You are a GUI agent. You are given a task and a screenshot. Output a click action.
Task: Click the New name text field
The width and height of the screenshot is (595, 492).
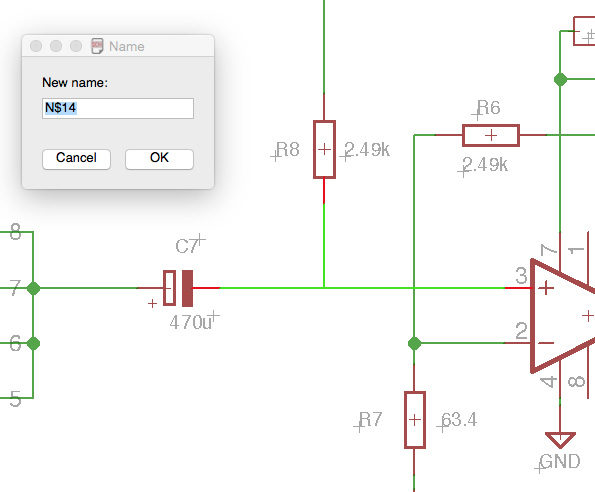(x=118, y=108)
